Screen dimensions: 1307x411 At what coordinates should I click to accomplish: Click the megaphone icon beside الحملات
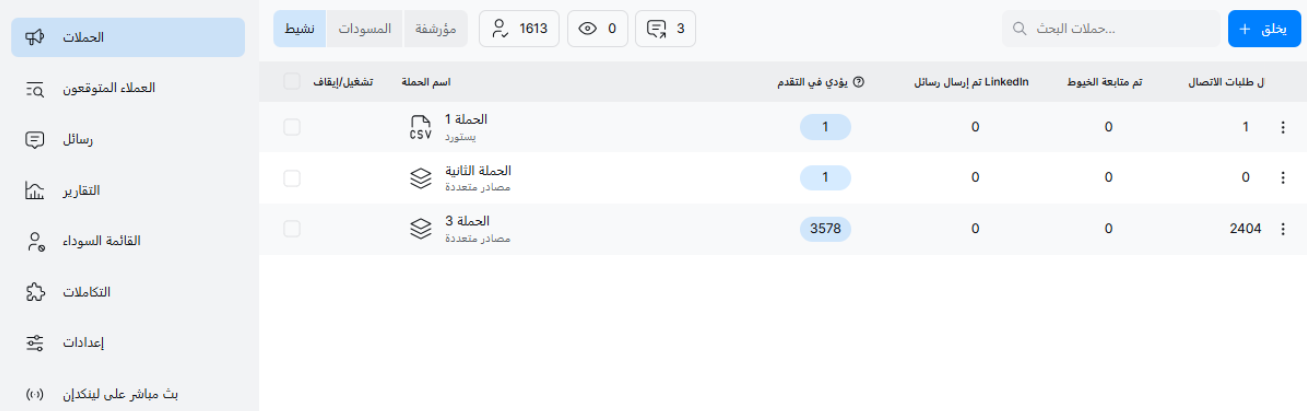35,37
